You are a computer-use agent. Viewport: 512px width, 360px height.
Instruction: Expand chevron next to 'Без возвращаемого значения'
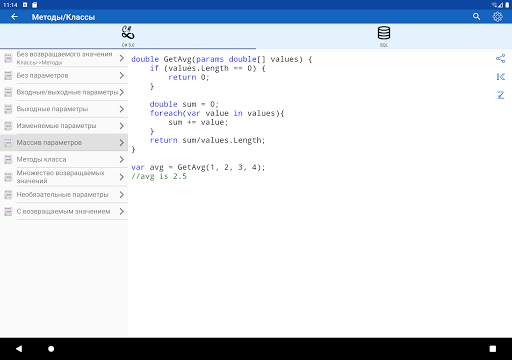[122, 58]
